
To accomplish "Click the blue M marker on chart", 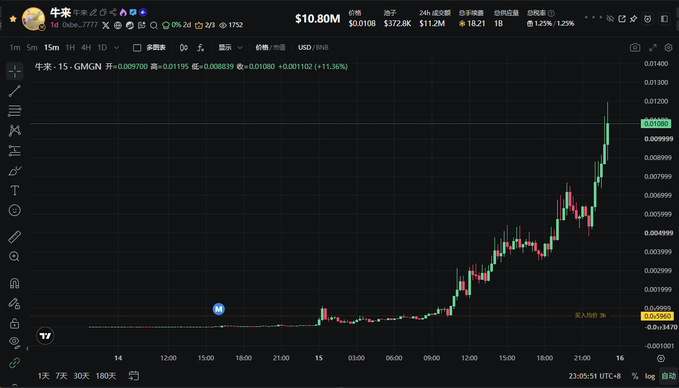I will pos(219,309).
